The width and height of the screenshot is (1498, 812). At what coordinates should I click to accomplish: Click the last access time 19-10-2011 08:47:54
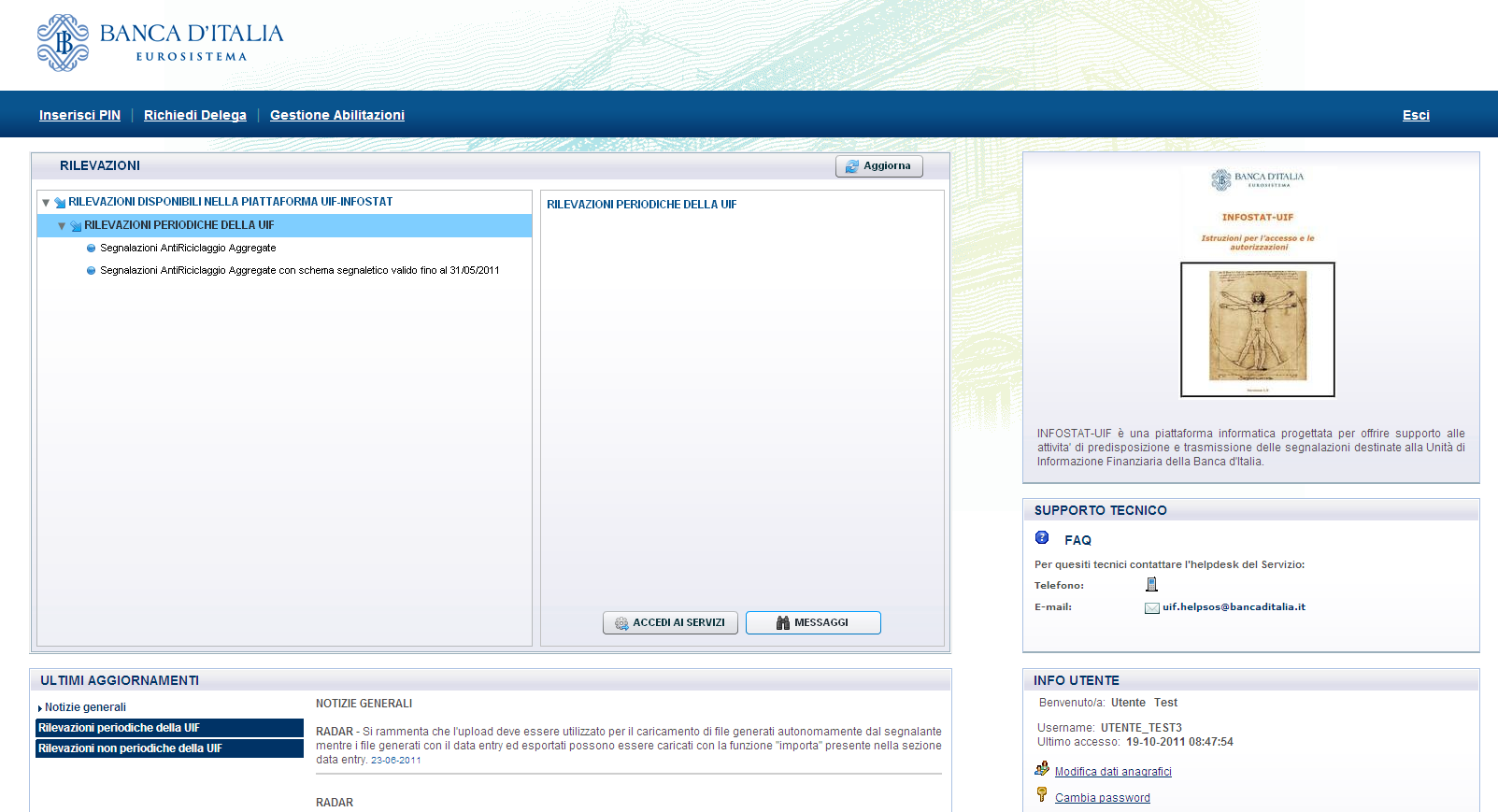click(x=1179, y=742)
